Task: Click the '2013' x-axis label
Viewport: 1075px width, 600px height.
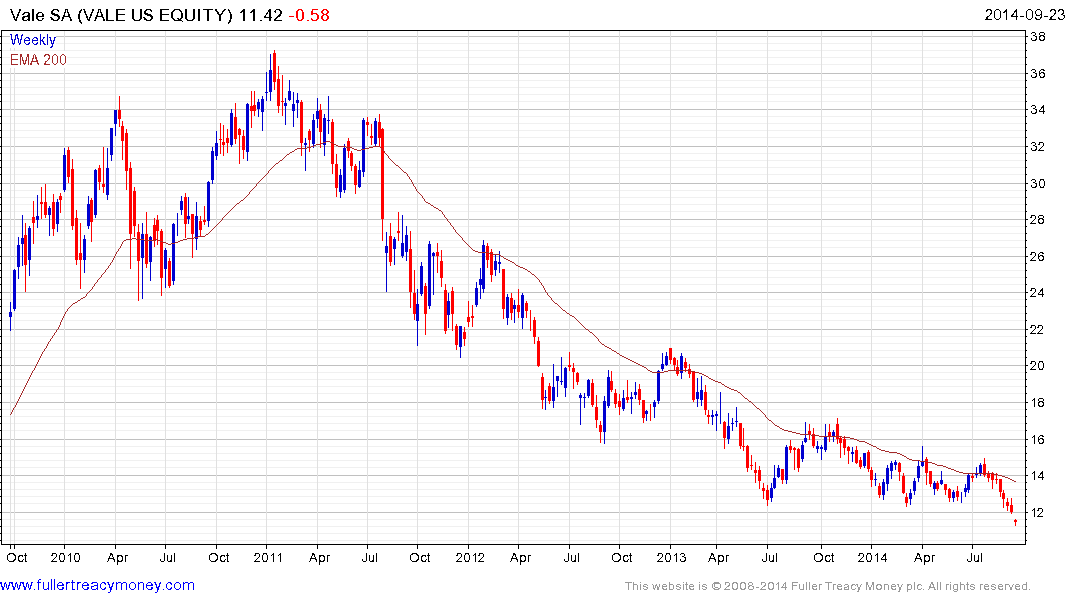Action: (671, 557)
